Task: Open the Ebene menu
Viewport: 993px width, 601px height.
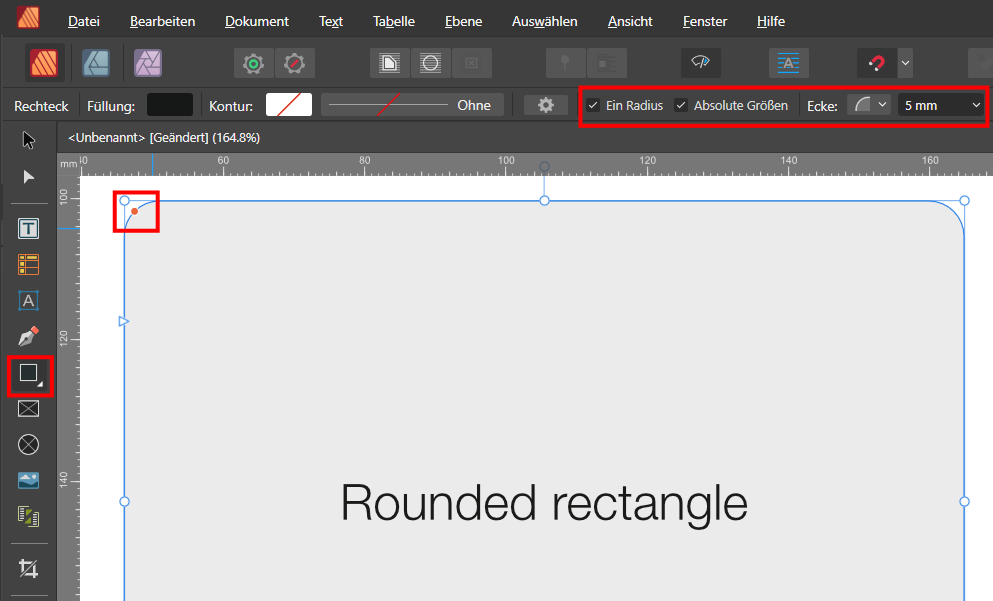Action: pyautogui.click(x=463, y=21)
